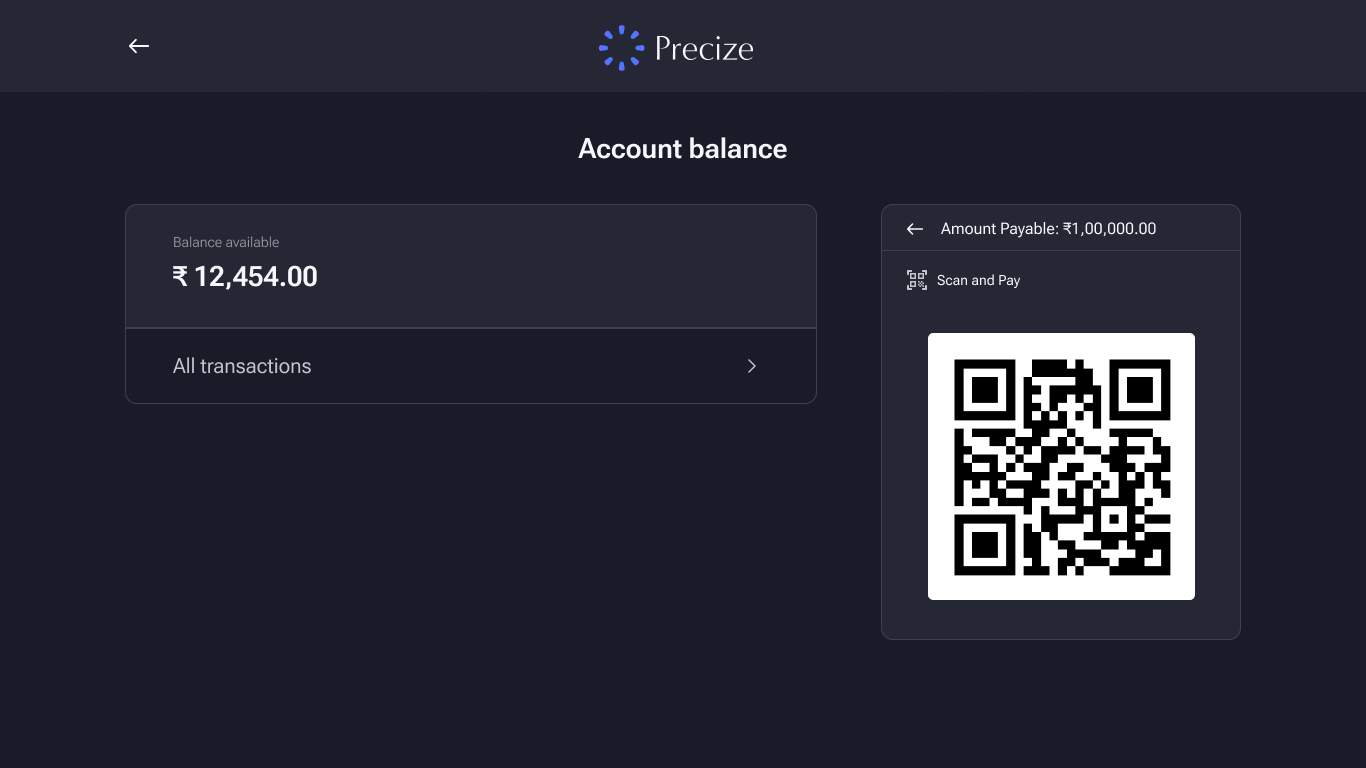Click the Precize wordmark text
1366x768 pixels.
[704, 48]
